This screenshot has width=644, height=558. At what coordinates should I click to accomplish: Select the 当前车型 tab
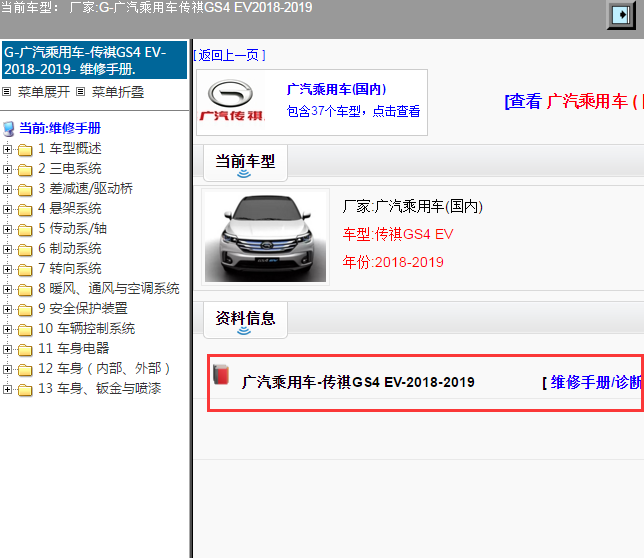pyautogui.click(x=245, y=163)
